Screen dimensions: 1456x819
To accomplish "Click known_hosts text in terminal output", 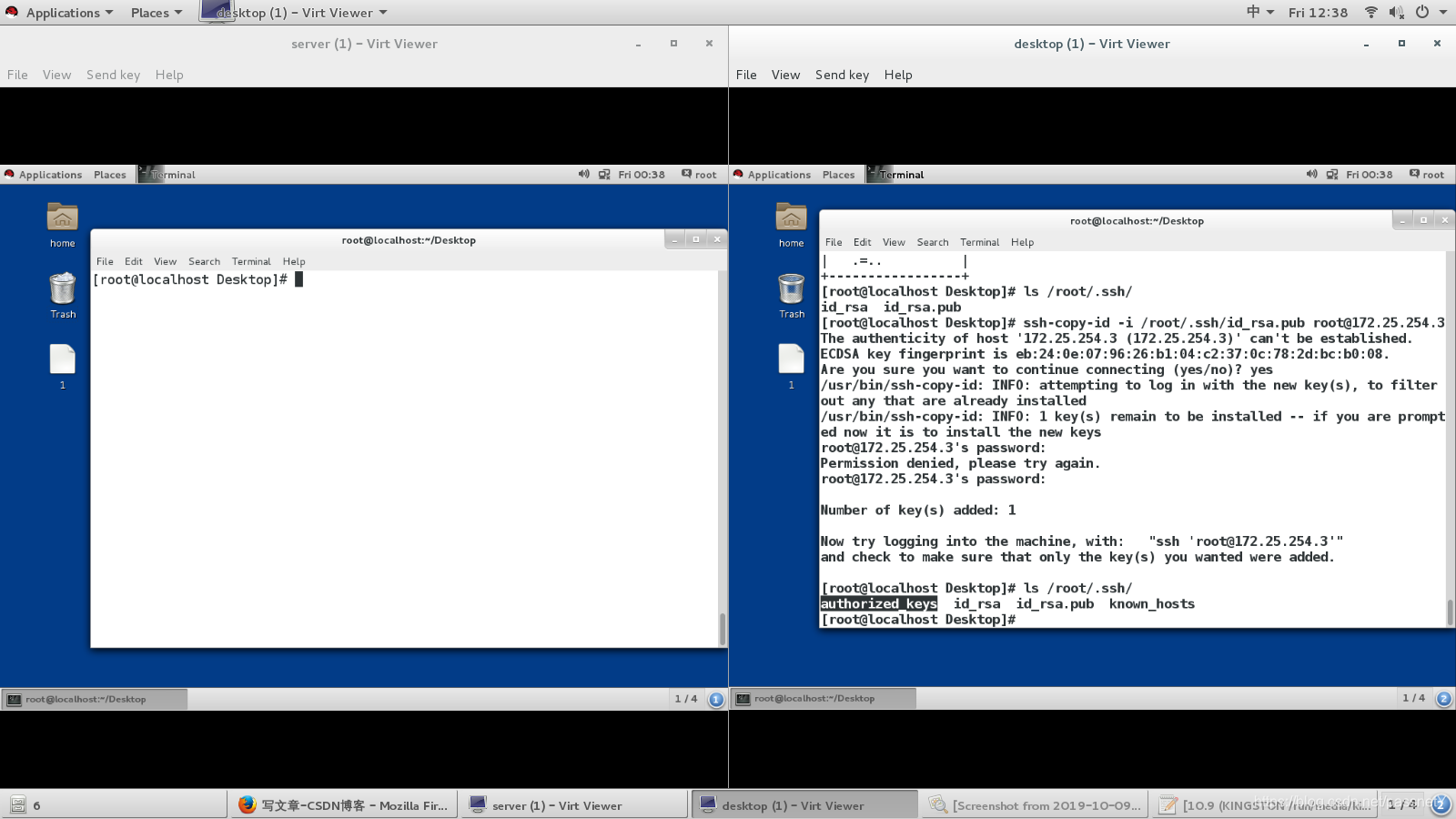I will pyautogui.click(x=1152, y=604).
